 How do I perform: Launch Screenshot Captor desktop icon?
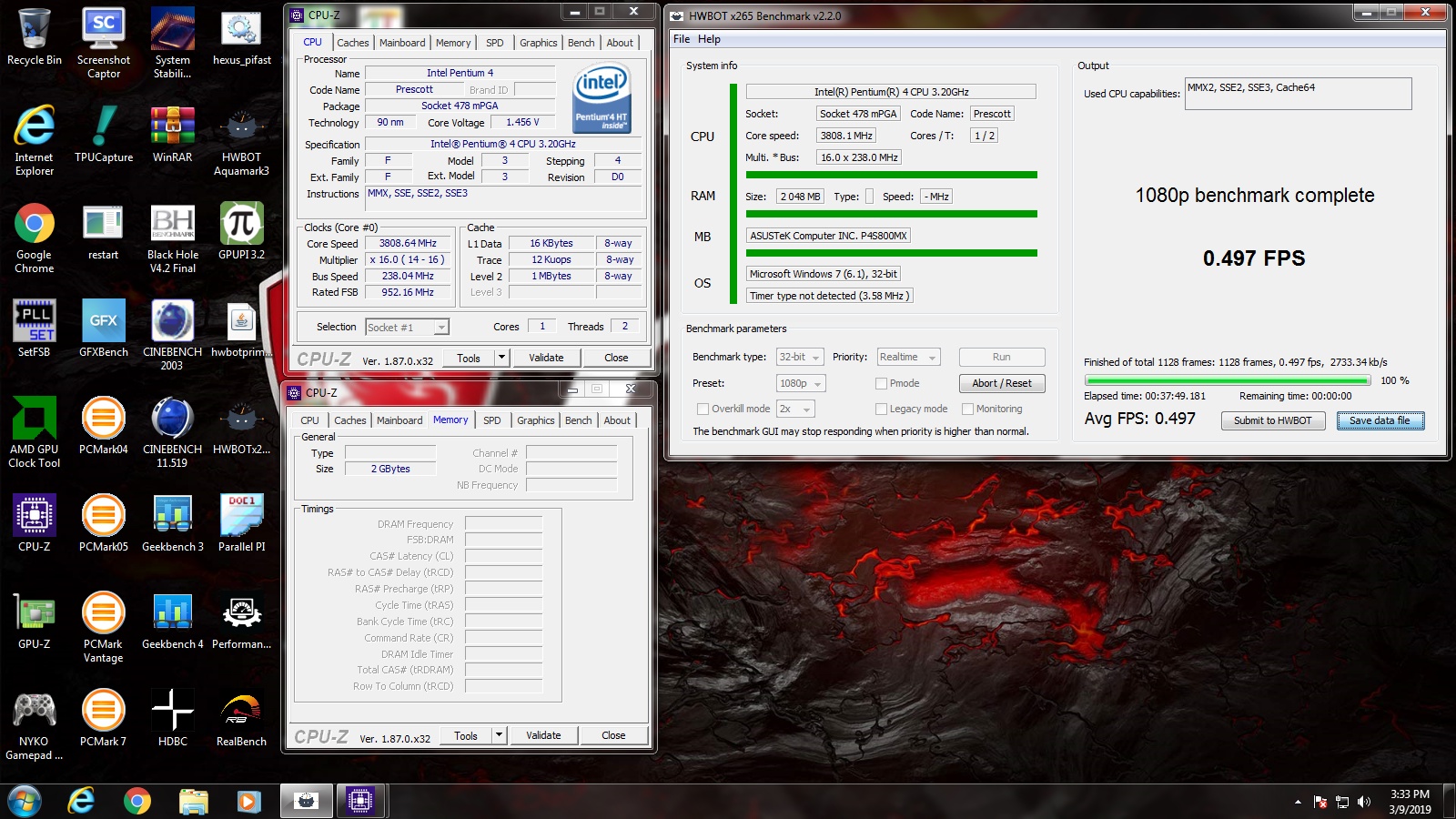(x=104, y=44)
